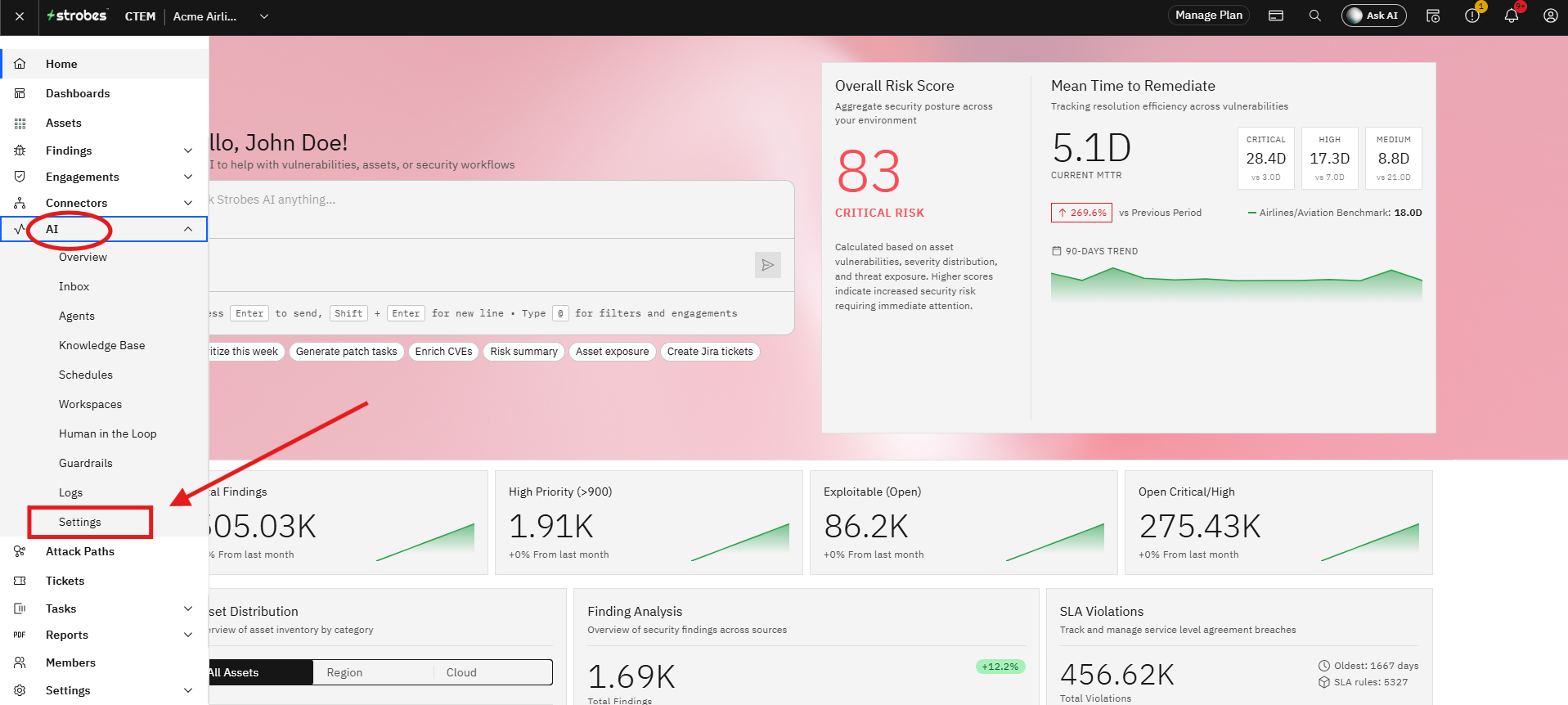Open the scheduled reports icon beside Ask AI
The image size is (1568, 705).
click(x=1433, y=16)
